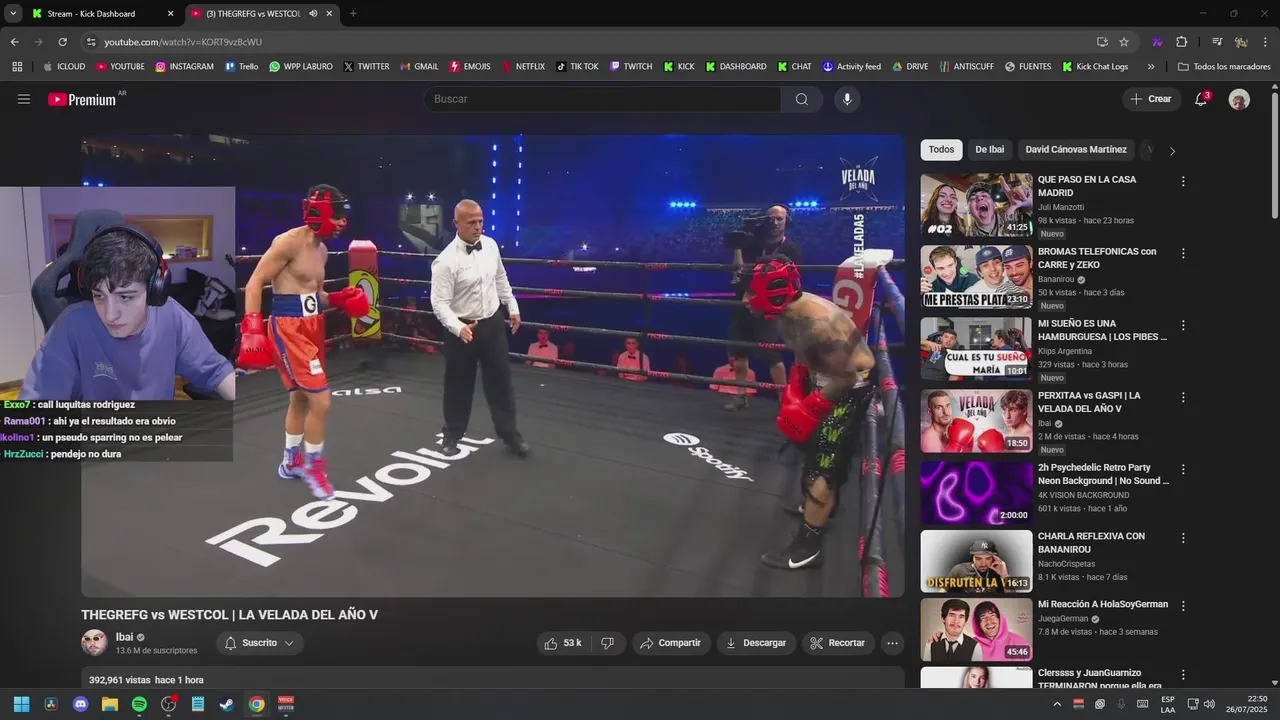
Task: Open a new browser tab
Action: click(353, 14)
